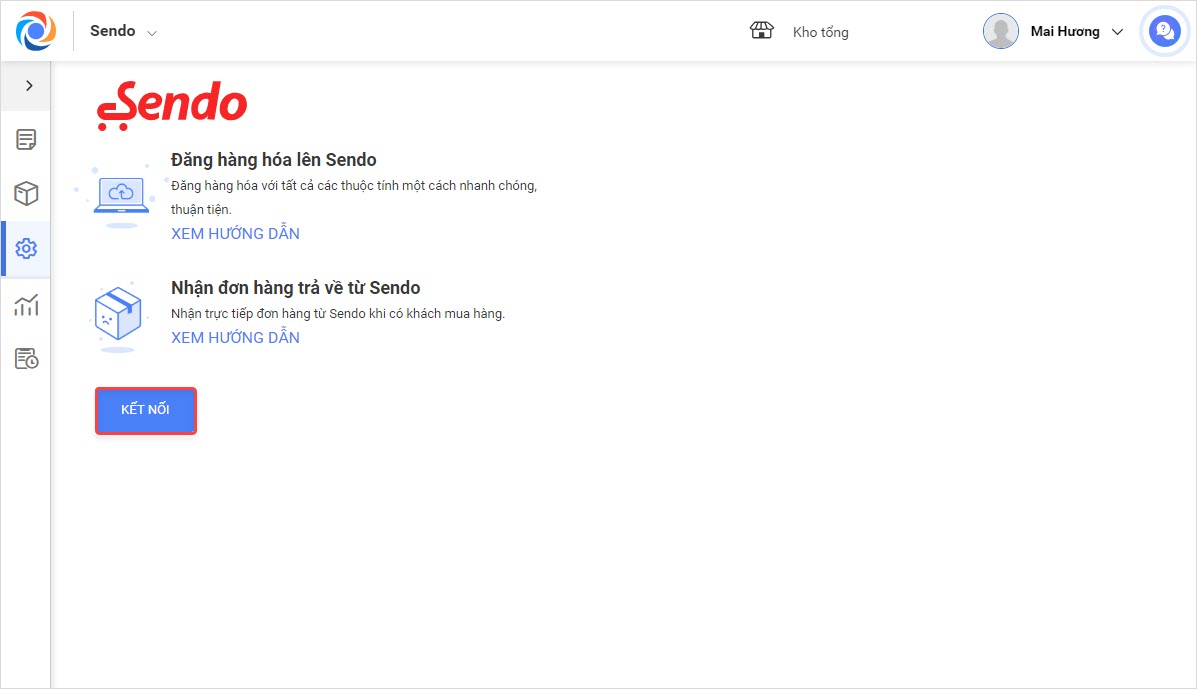This screenshot has height=689, width=1197.
Task: Click the Mai Hương user name
Action: (x=1065, y=32)
